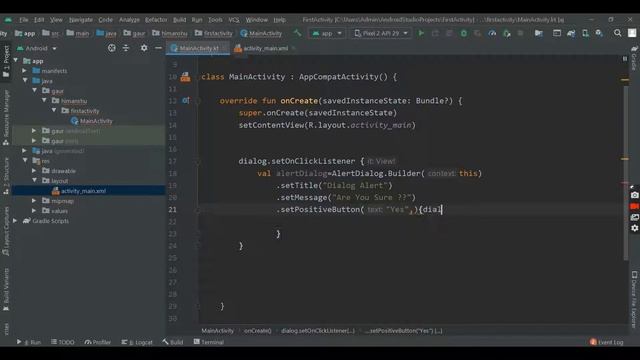The image size is (640, 360).
Task: Click the camera icon on the right edge
Action: (x=634, y=196)
